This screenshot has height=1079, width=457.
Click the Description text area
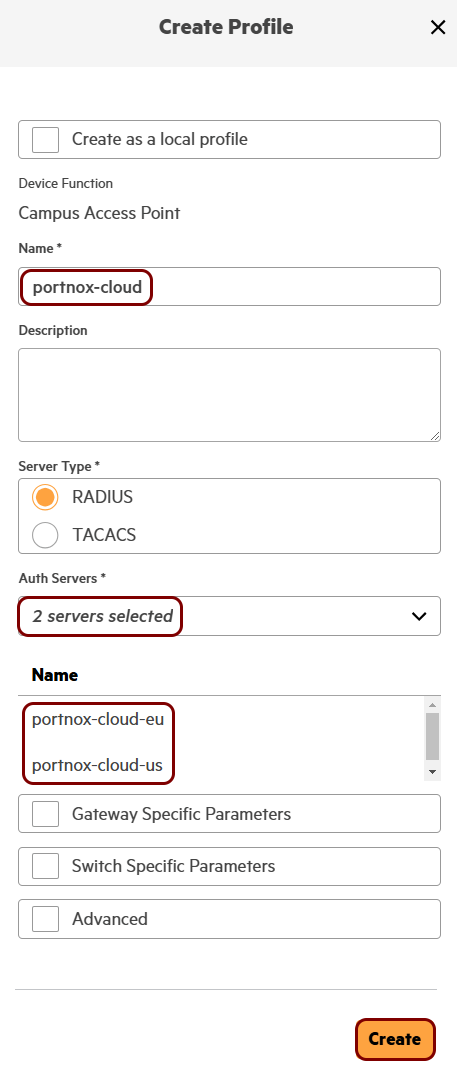229,395
